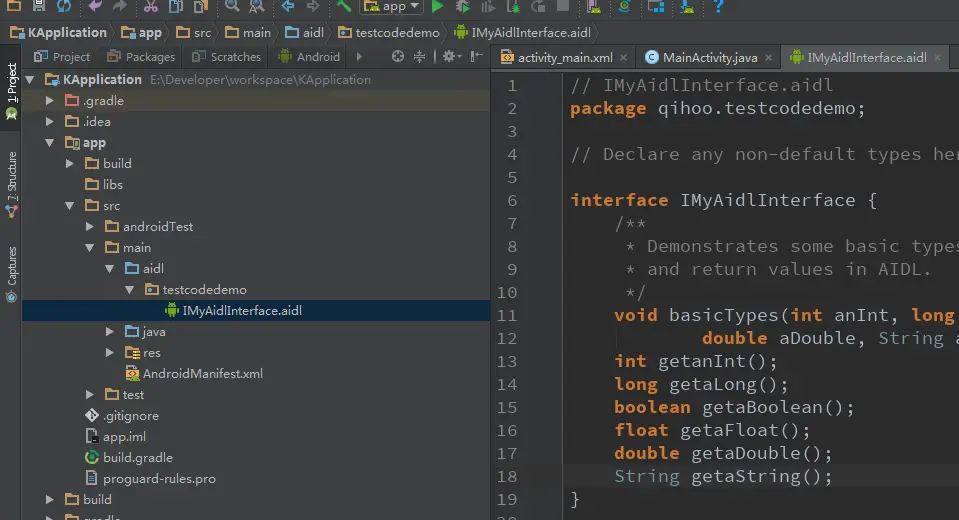Click 'aidl' in the breadcrumb bar
This screenshot has width=959, height=520.
[x=304, y=32]
